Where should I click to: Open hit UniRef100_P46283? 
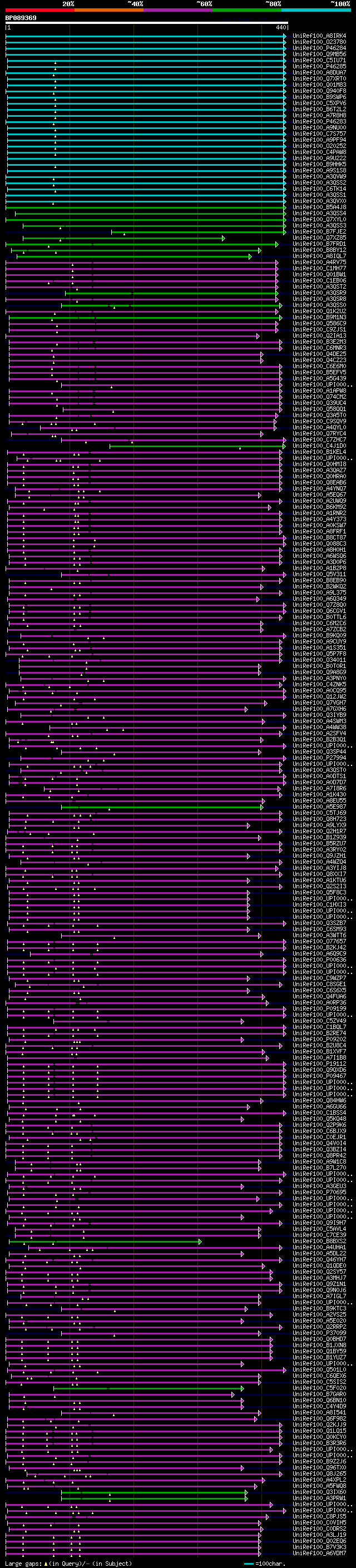319,122
